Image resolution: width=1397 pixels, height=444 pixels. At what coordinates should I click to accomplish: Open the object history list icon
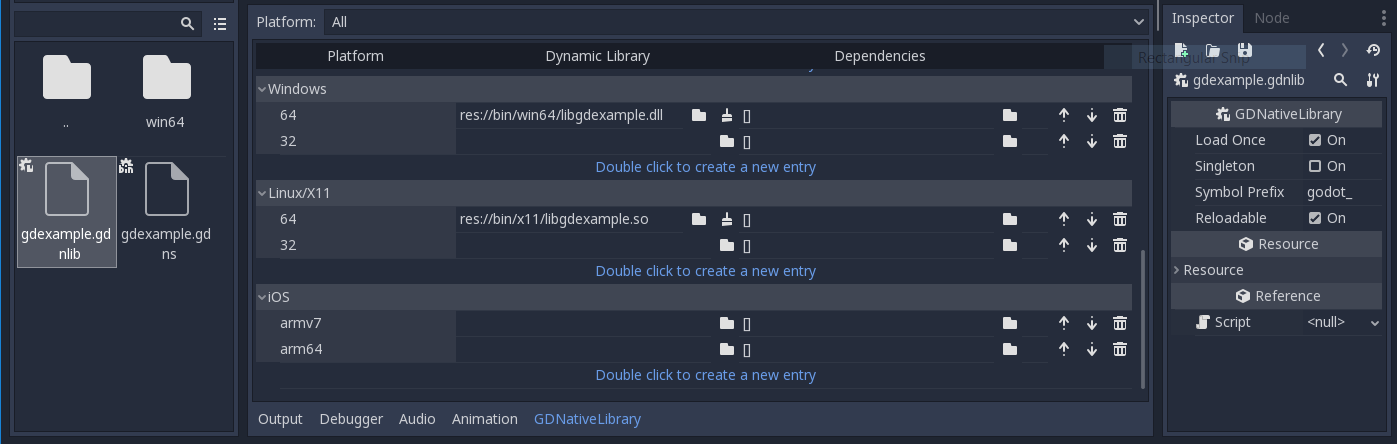(x=1373, y=50)
